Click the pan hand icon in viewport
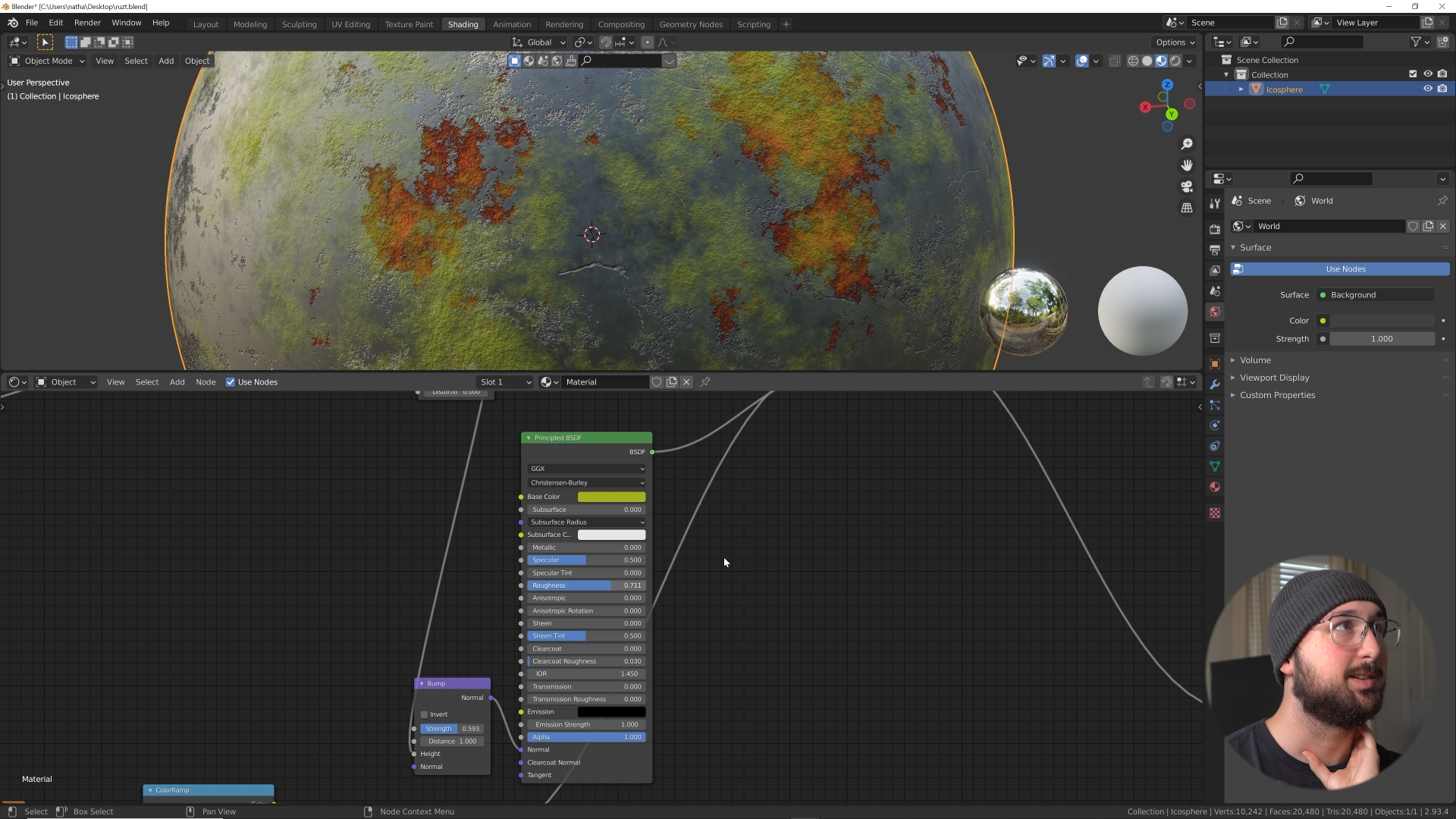Viewport: 1456px width, 819px height. click(1187, 165)
